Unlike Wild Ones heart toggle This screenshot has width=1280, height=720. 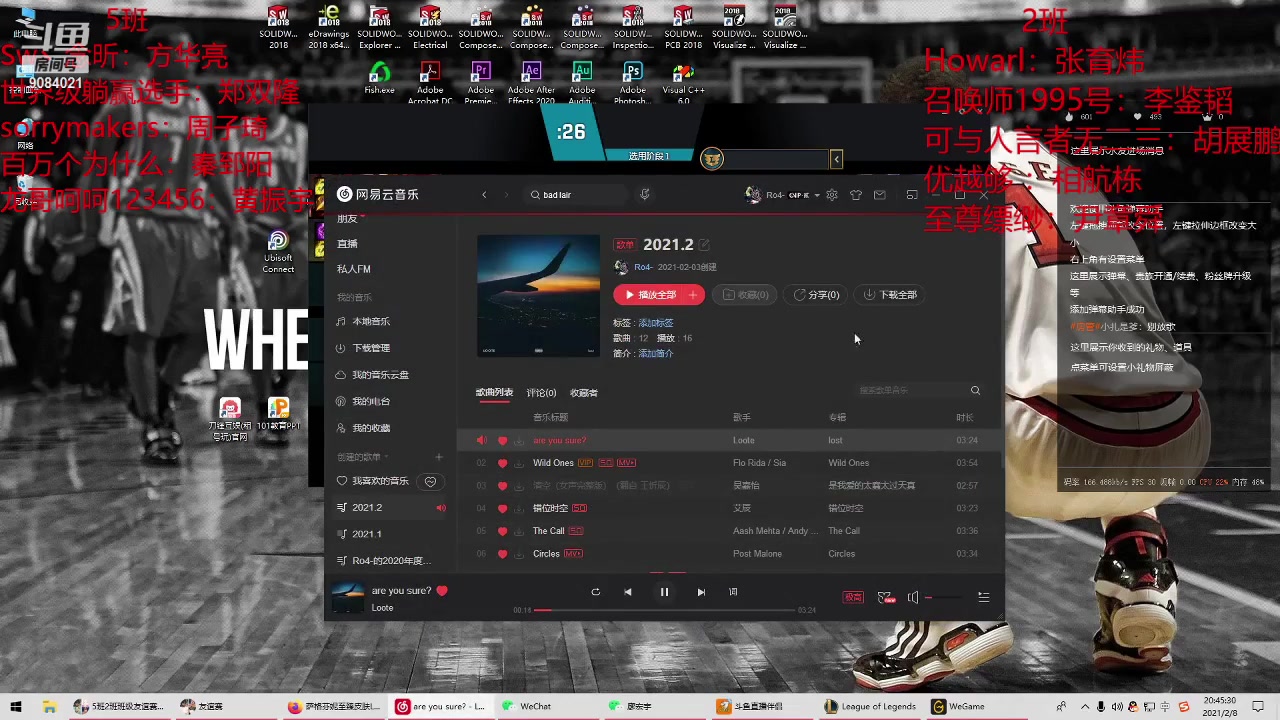pos(502,463)
